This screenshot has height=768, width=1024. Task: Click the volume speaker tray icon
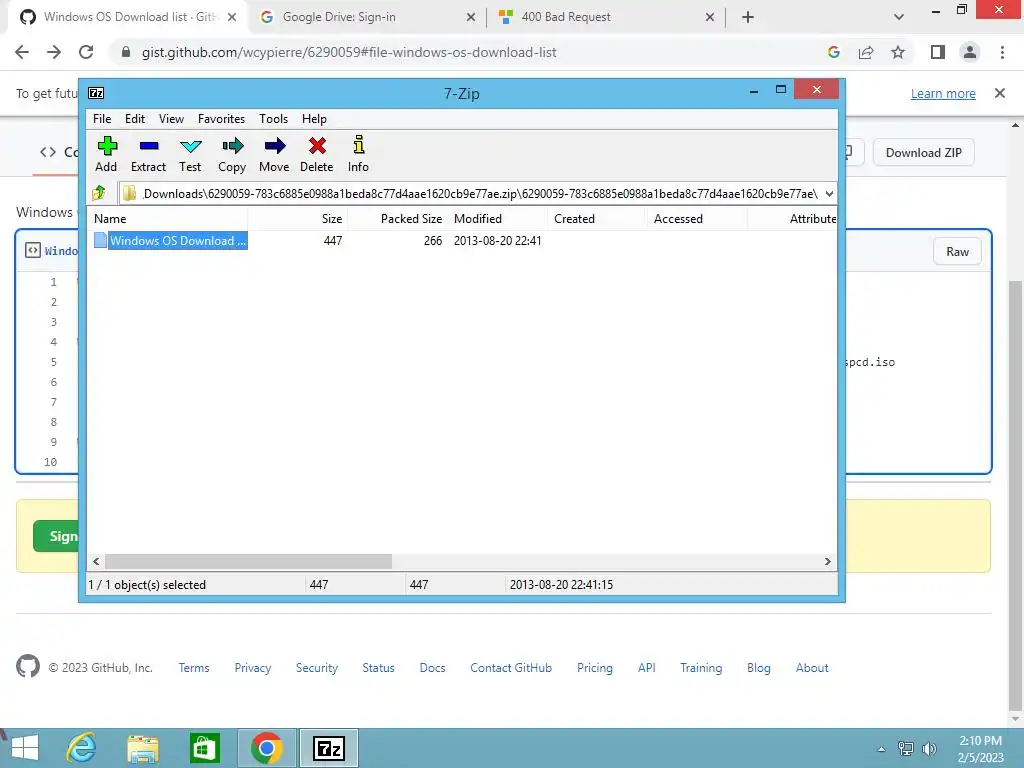(929, 748)
